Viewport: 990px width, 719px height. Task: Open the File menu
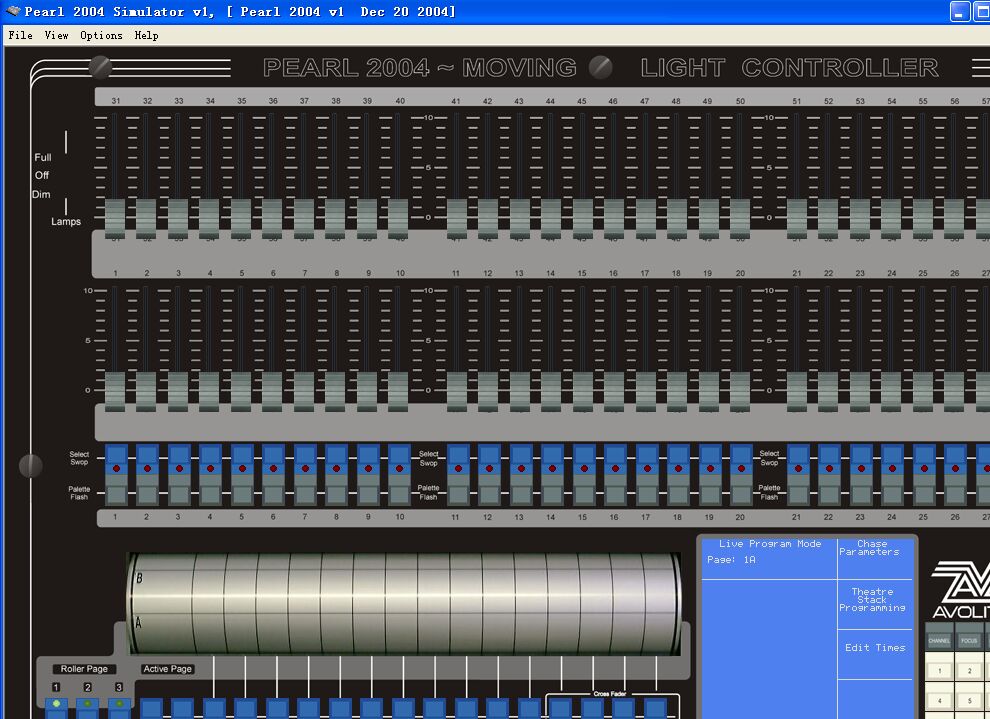(x=20, y=35)
